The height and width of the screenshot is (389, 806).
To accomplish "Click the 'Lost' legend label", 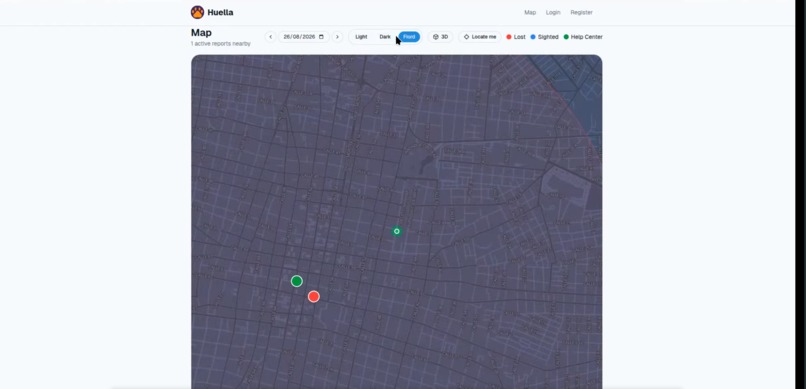I will coord(520,37).
